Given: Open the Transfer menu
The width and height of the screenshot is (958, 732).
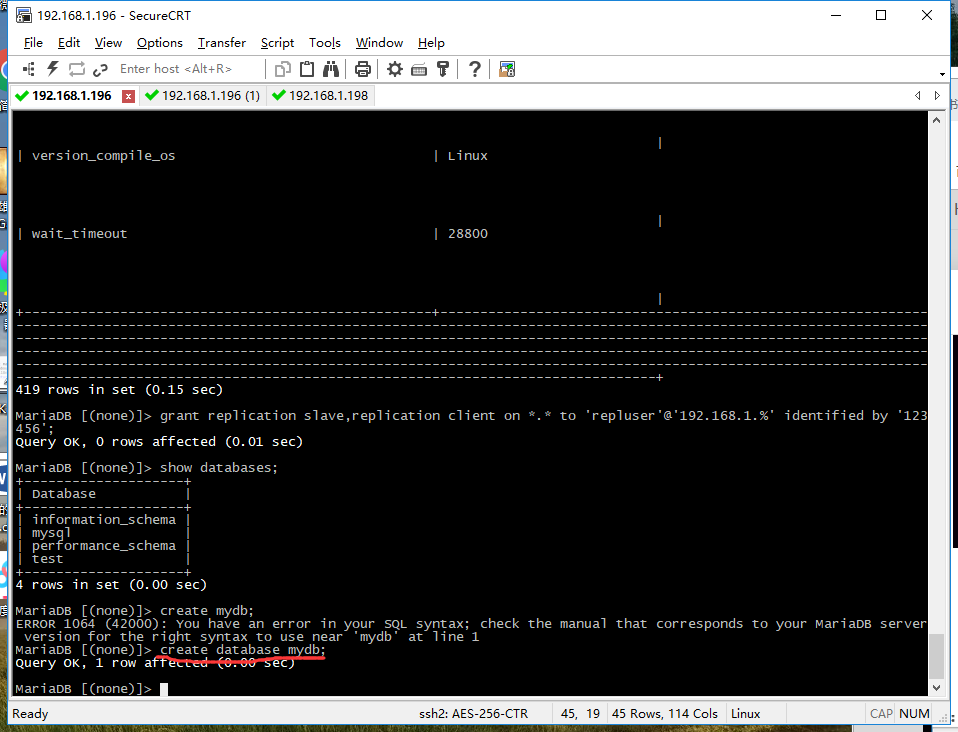Looking at the screenshot, I should pyautogui.click(x=222, y=43).
